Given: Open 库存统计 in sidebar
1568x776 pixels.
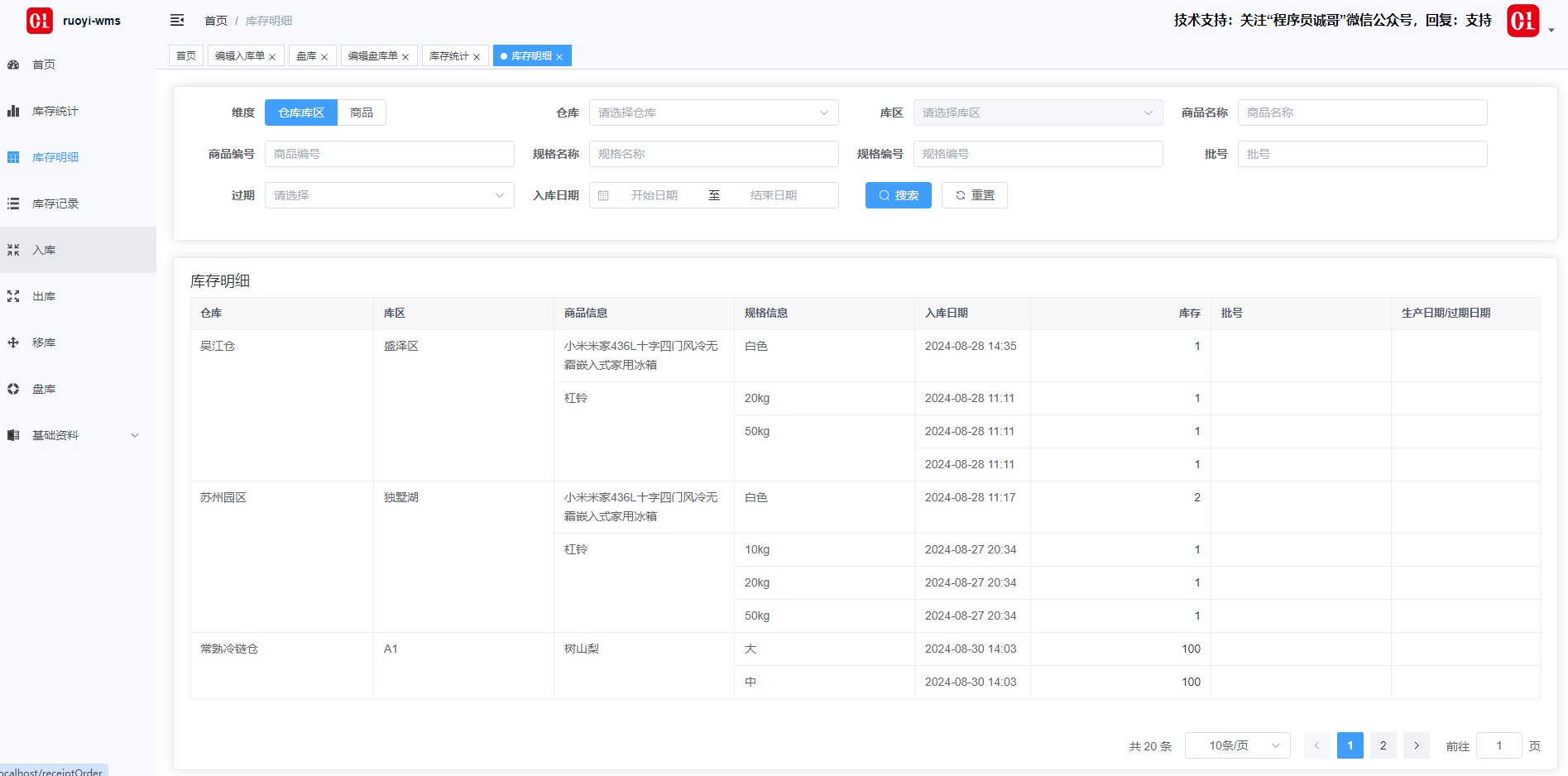Looking at the screenshot, I should (78, 111).
